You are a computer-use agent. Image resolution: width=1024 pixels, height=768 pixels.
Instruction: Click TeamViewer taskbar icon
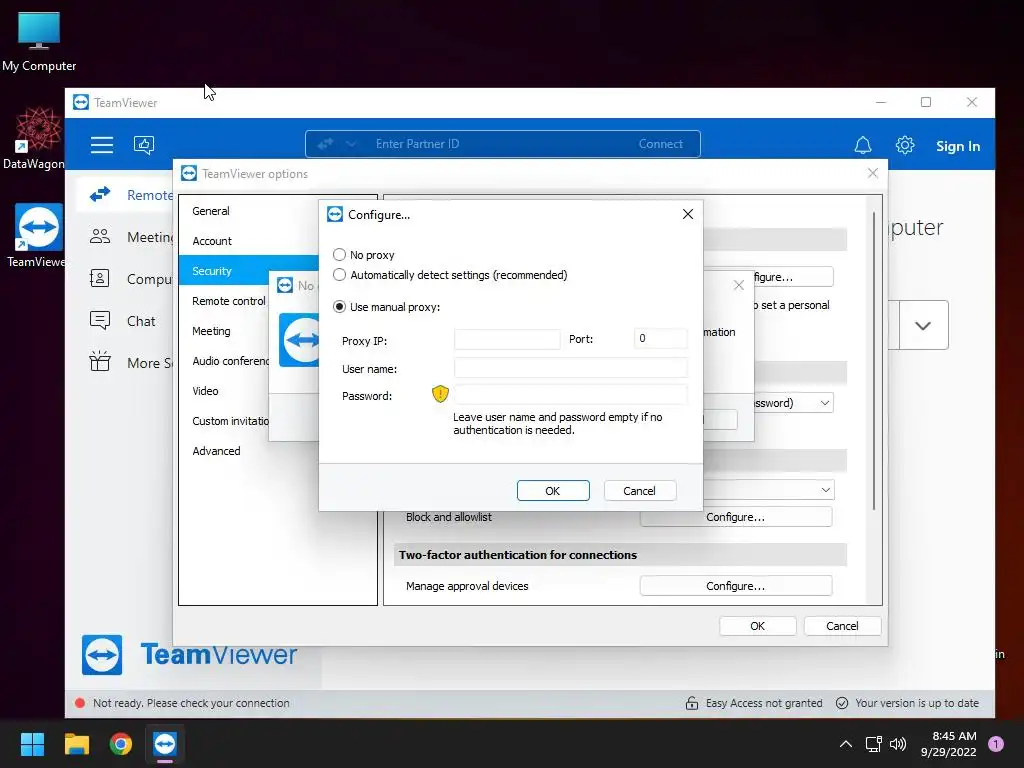pos(165,744)
